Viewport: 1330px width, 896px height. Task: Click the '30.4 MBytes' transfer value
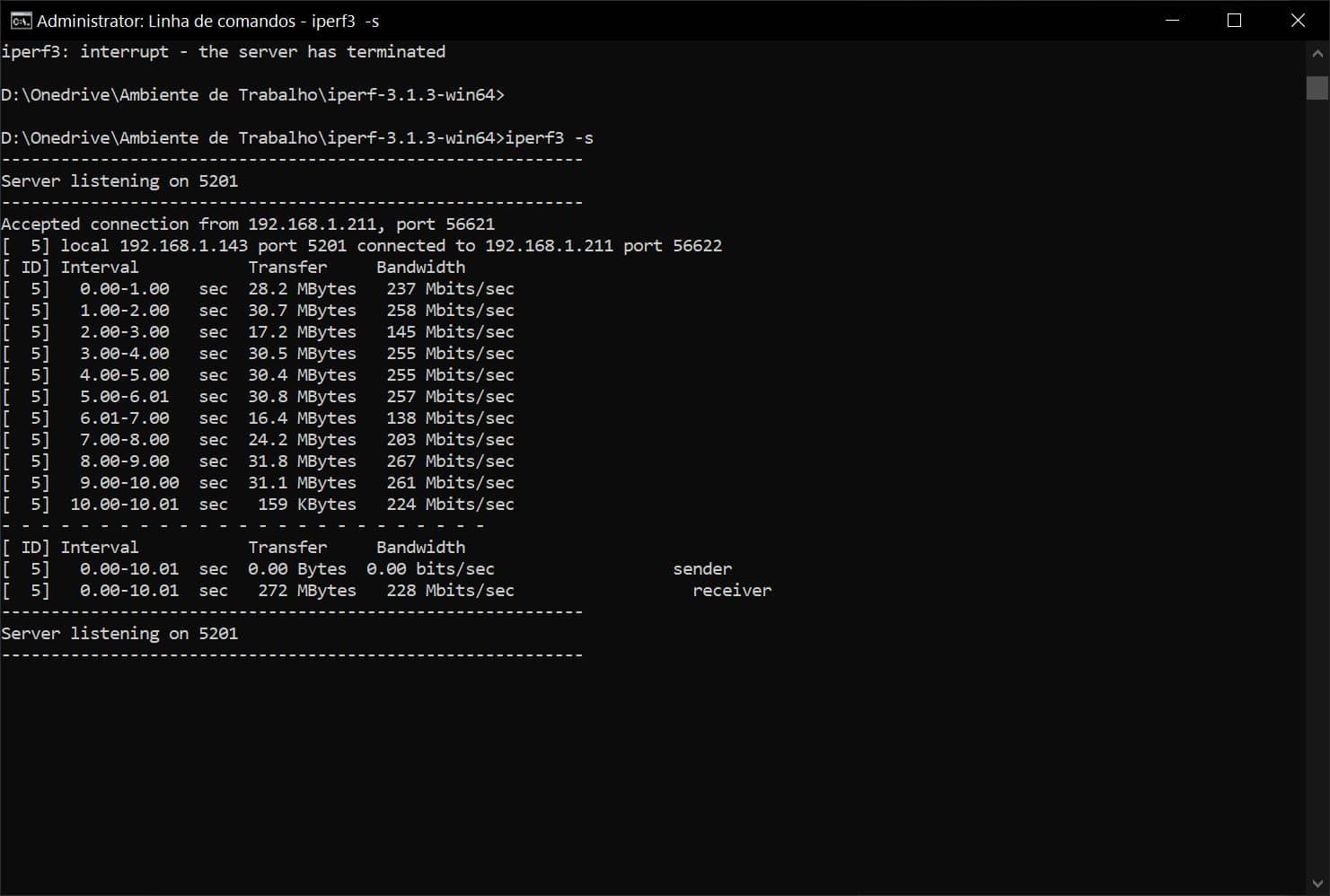pos(302,375)
